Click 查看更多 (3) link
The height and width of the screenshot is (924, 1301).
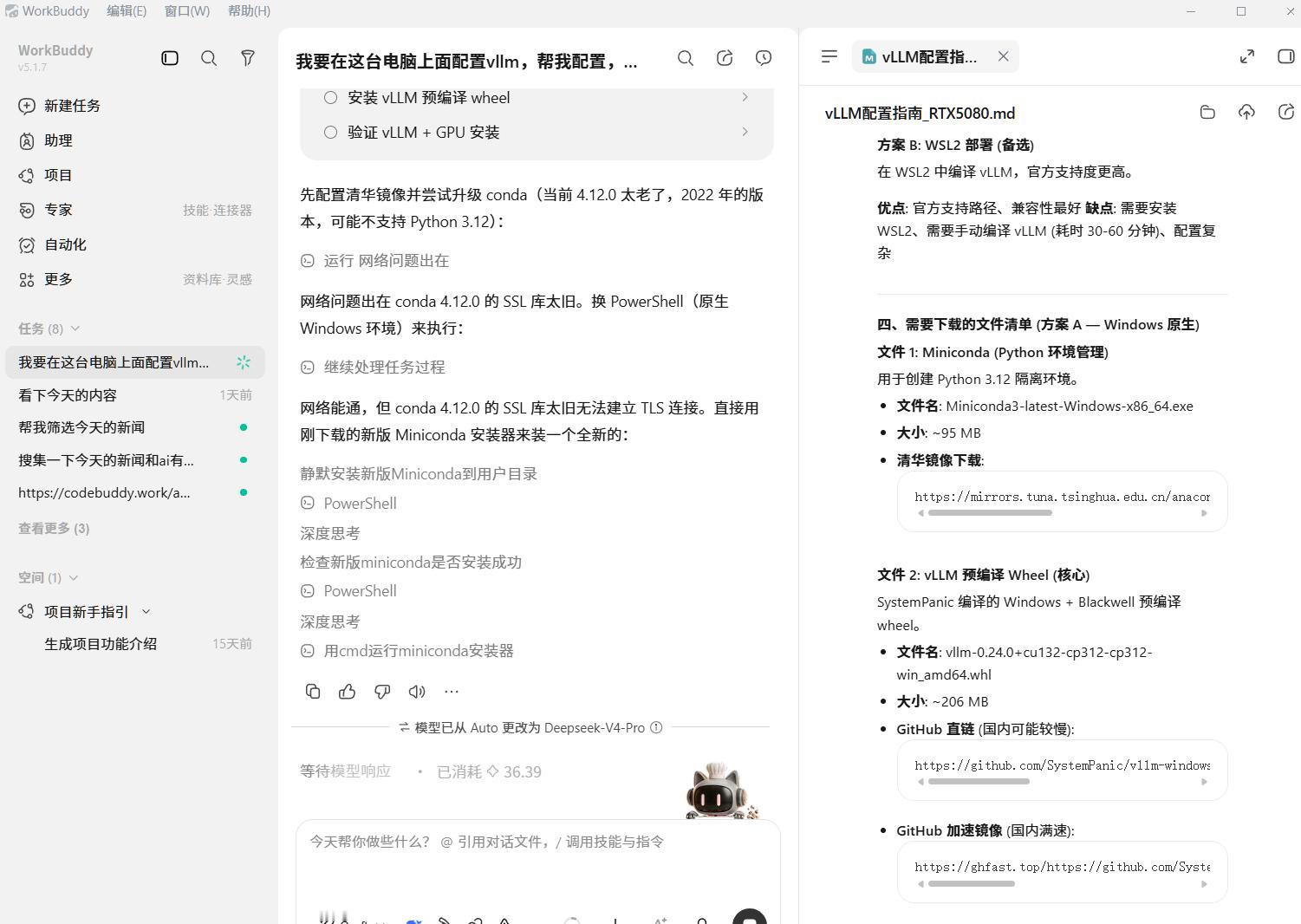click(x=54, y=528)
